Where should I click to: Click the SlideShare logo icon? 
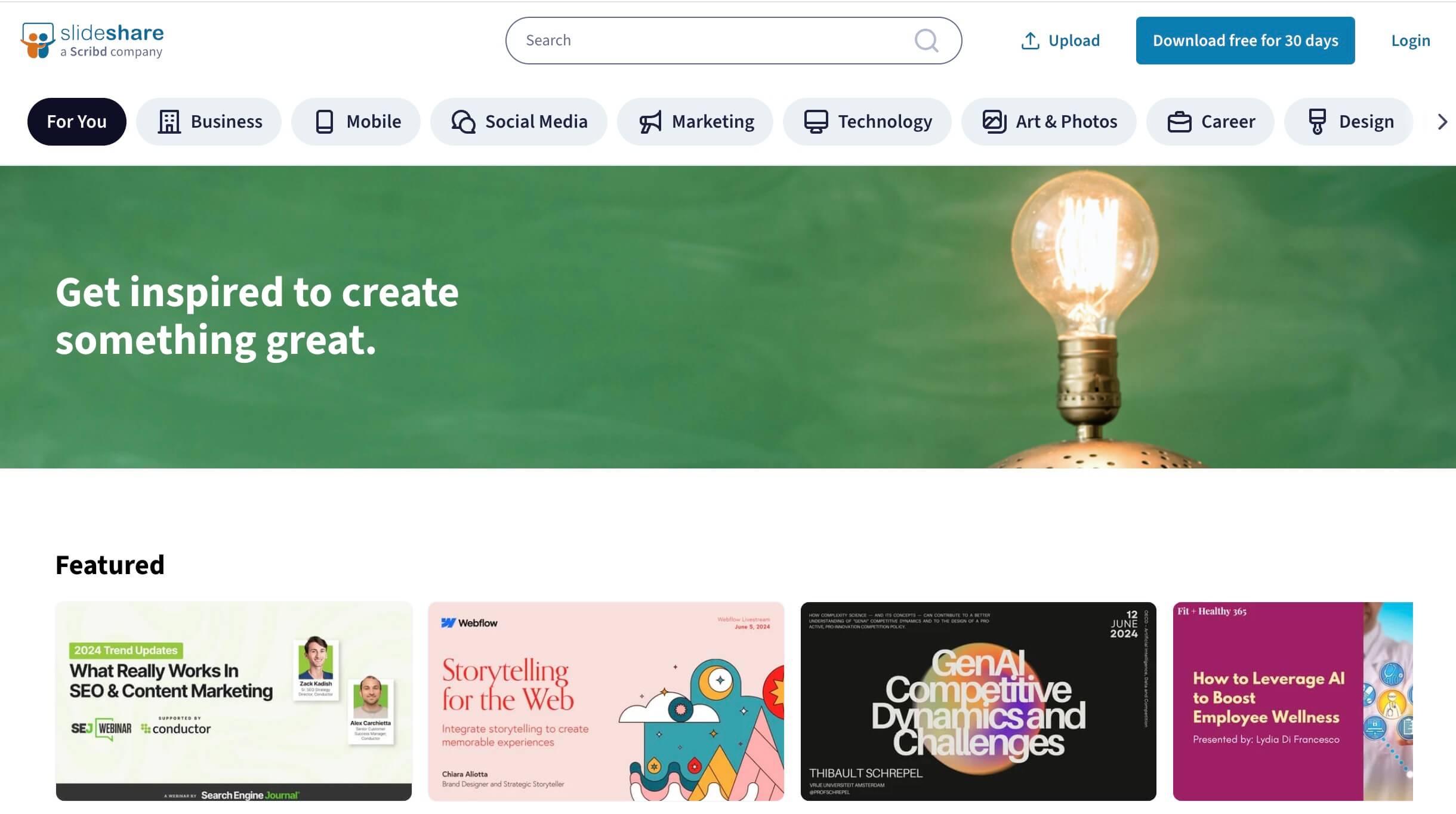[38, 41]
